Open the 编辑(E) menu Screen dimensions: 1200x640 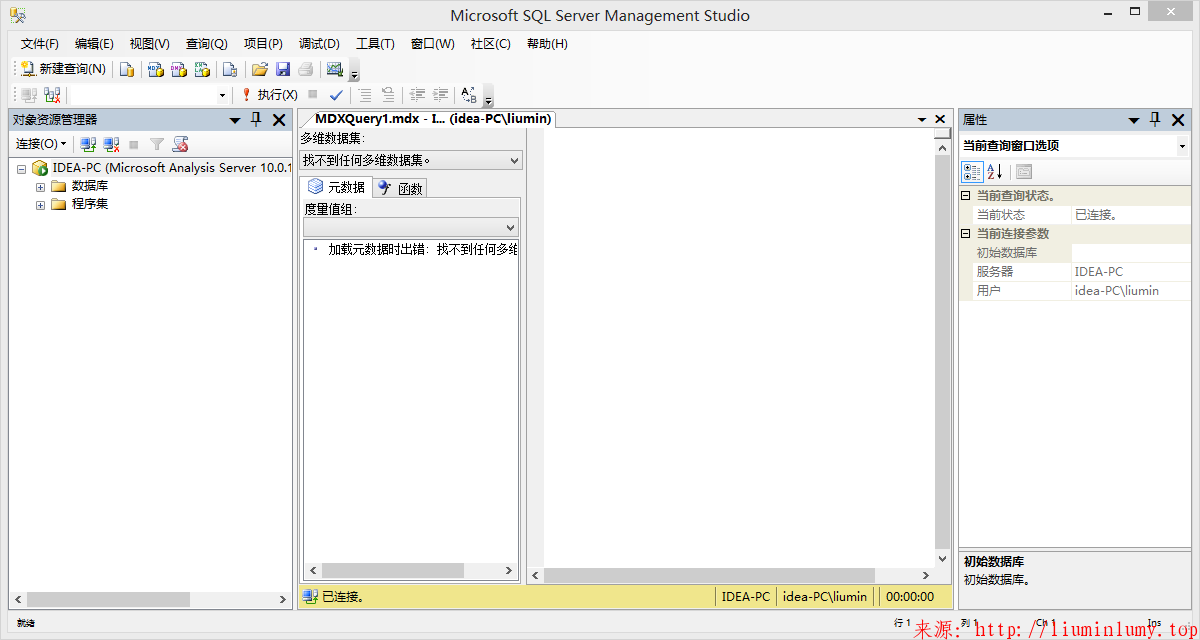94,44
